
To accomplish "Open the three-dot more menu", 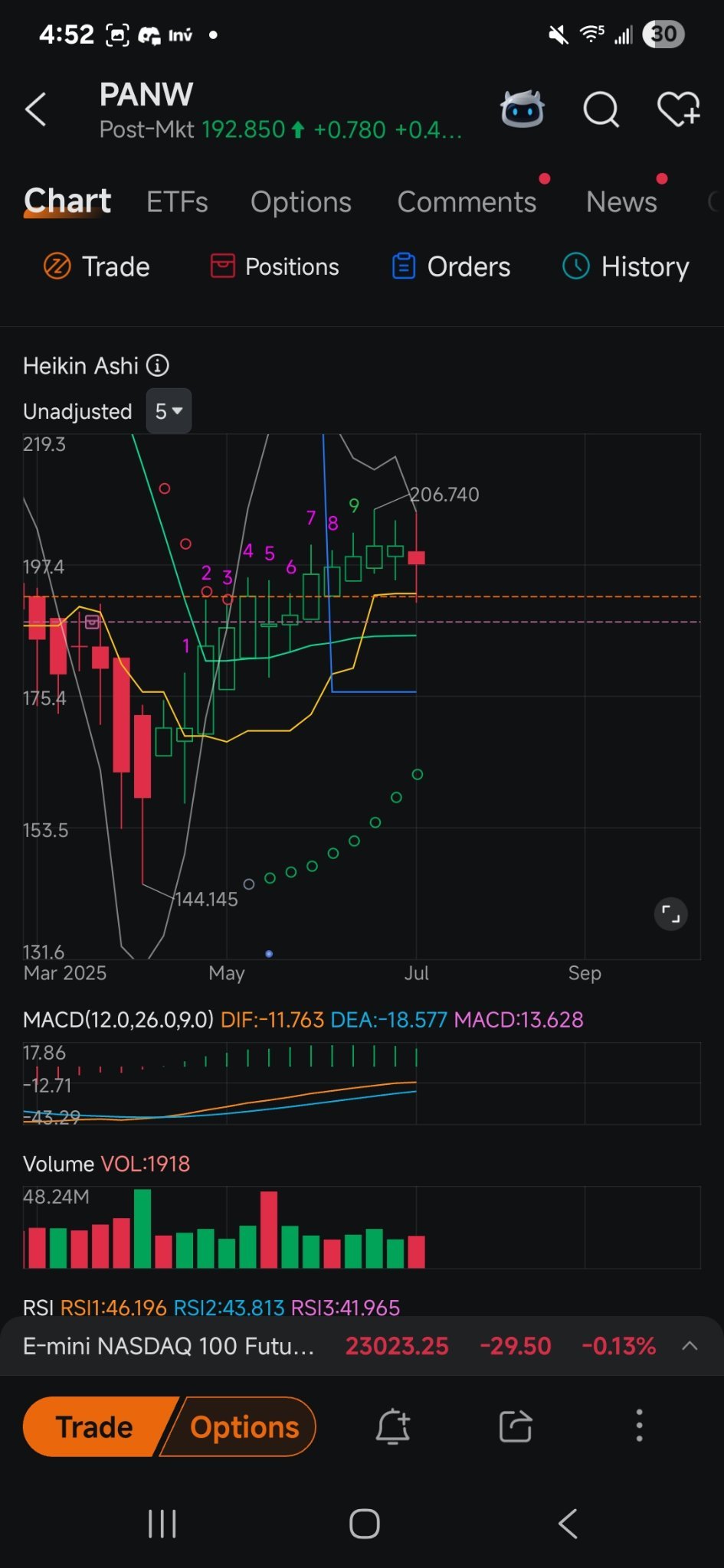I will coord(640,1426).
